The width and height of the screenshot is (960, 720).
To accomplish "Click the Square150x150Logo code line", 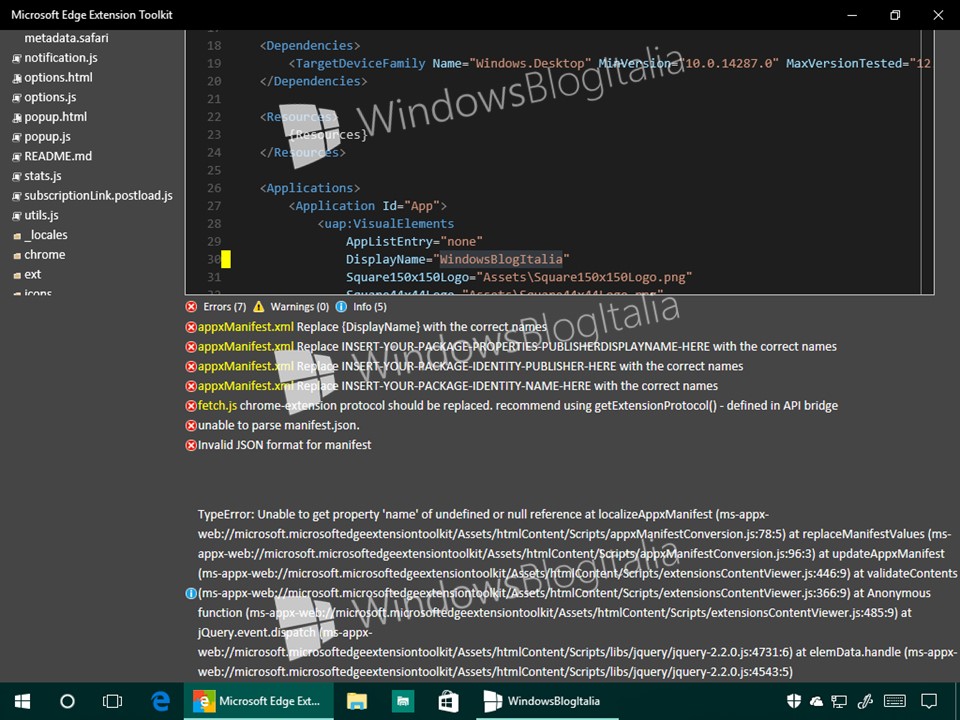I will point(519,277).
